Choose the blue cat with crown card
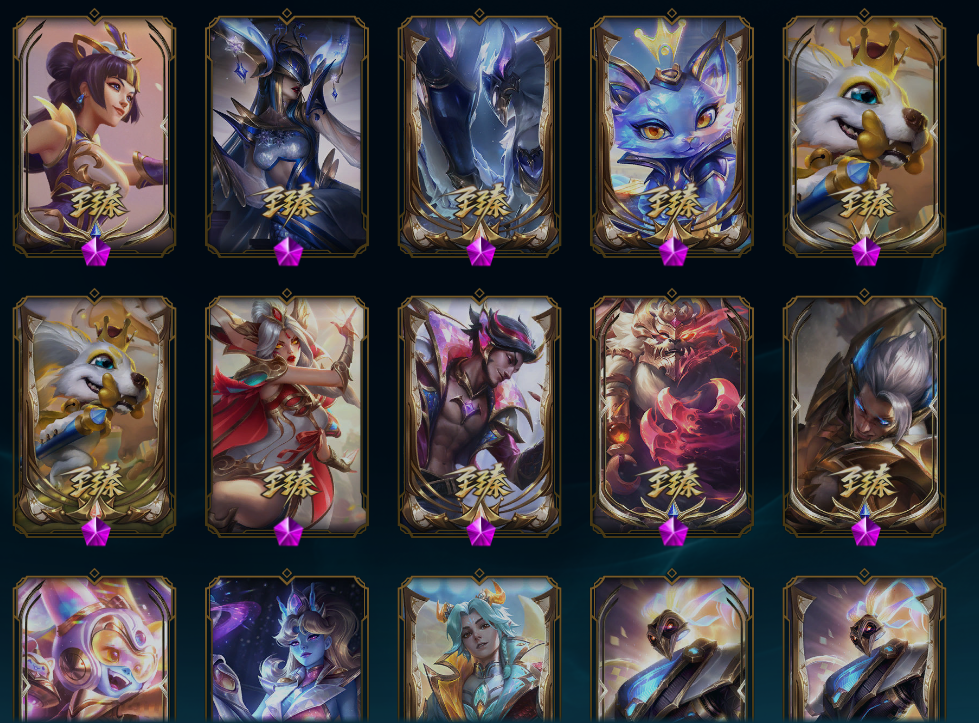 [x=672, y=136]
